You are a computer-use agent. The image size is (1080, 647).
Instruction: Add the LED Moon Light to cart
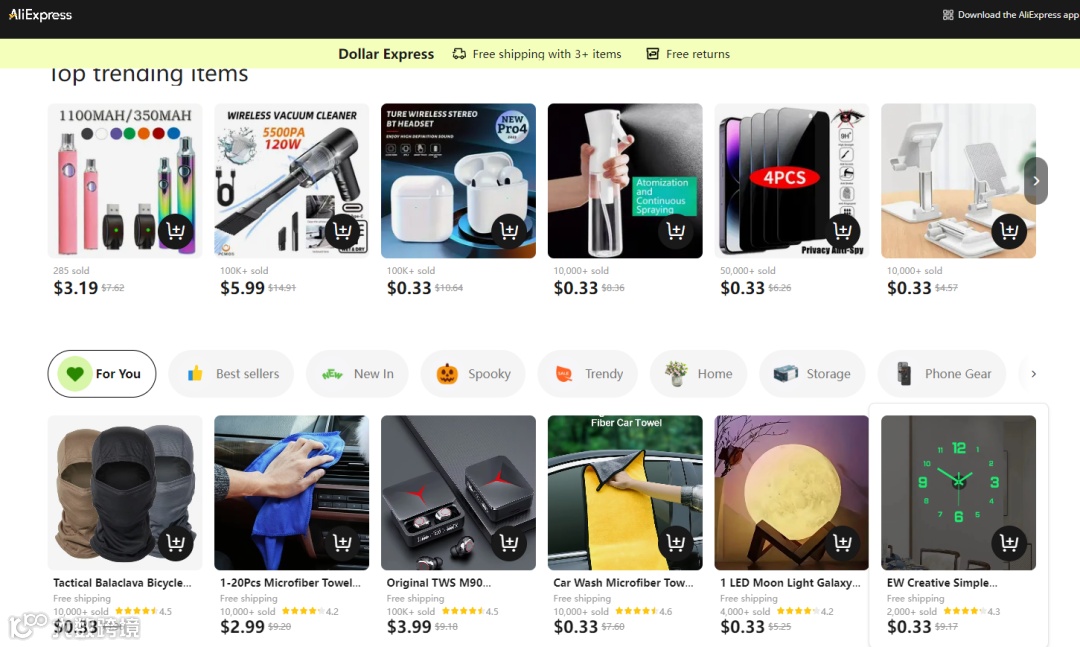(x=842, y=543)
